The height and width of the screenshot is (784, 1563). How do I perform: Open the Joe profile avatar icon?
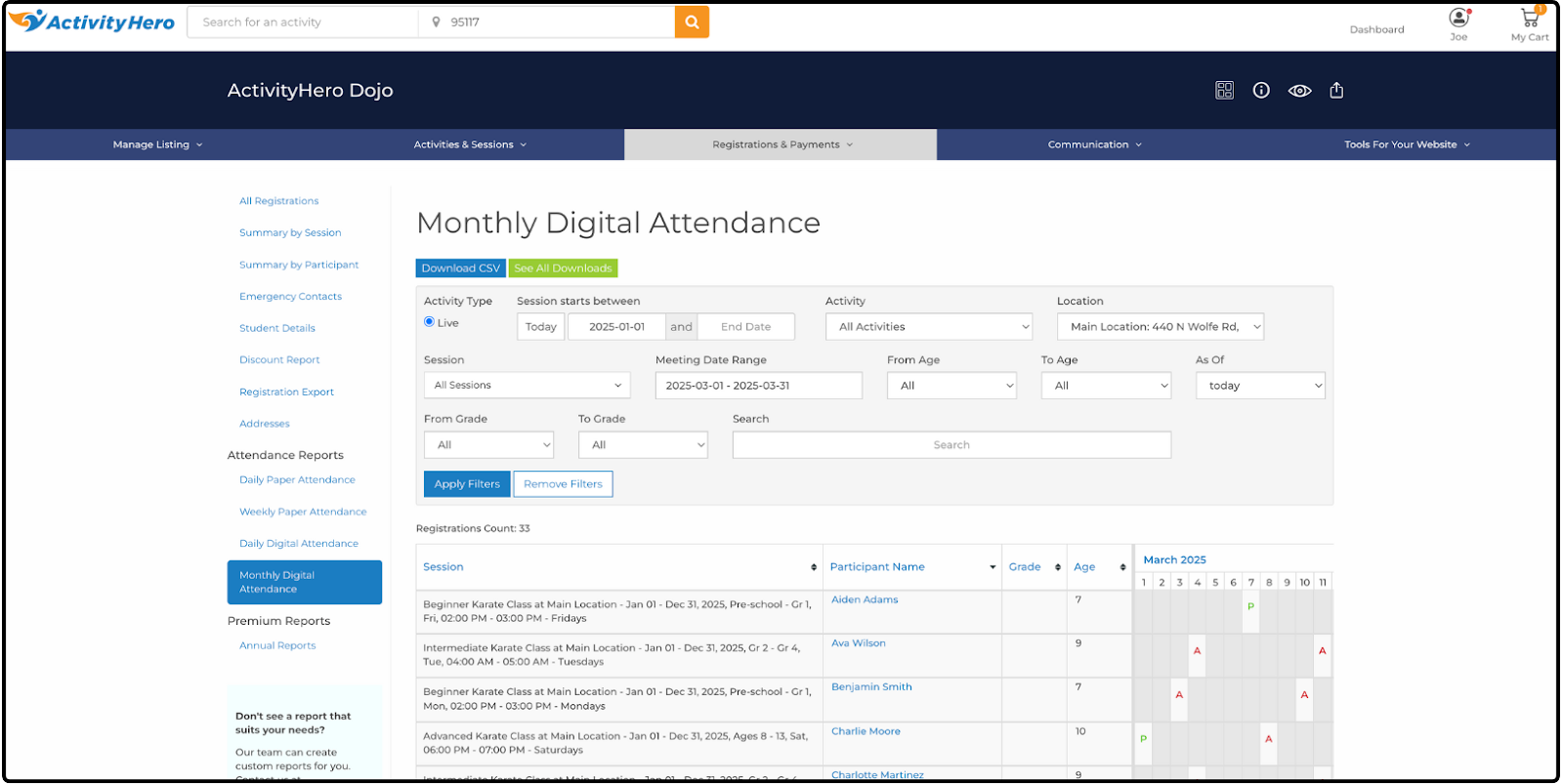pos(1458,18)
